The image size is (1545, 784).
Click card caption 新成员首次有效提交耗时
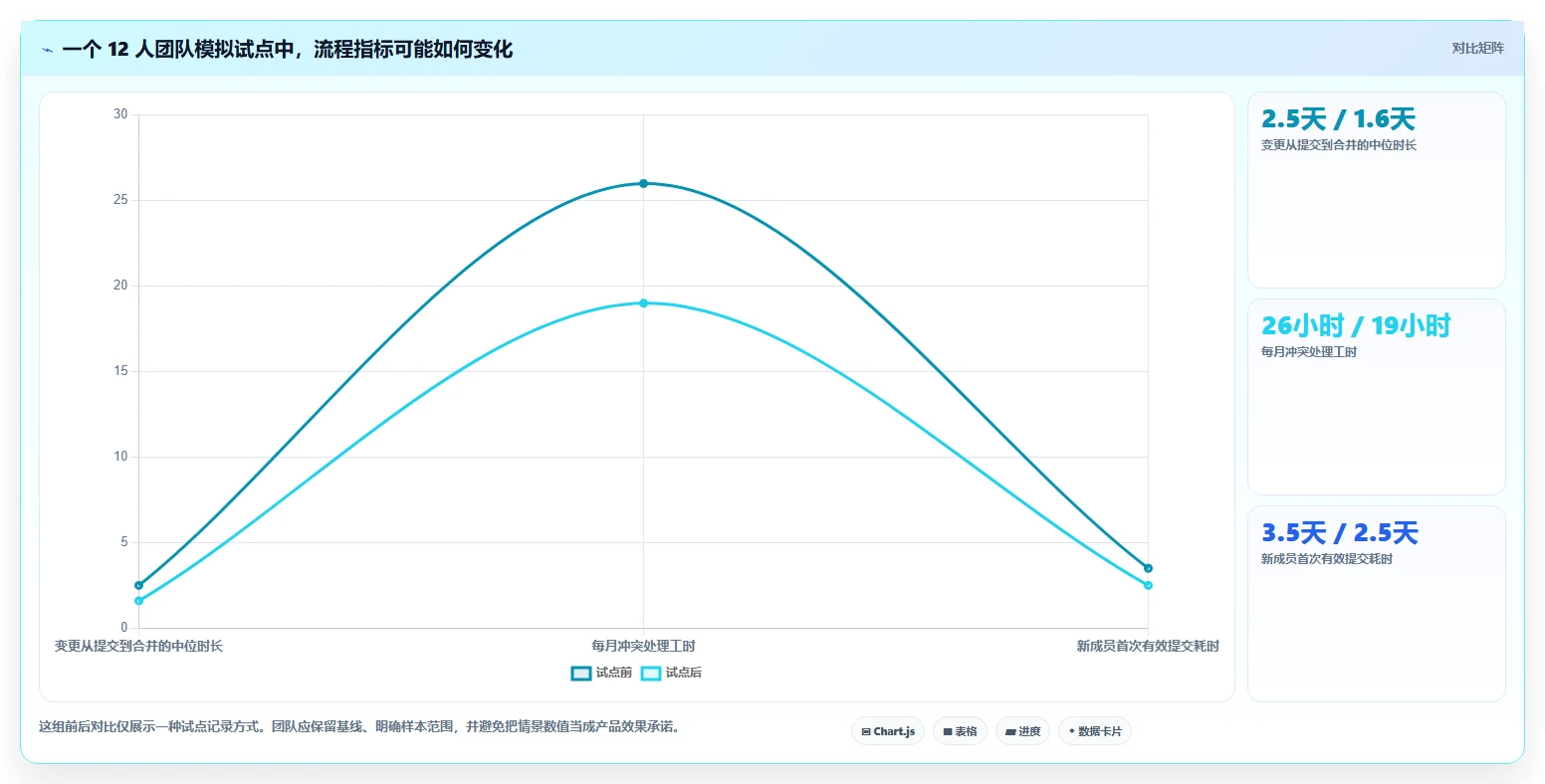coord(1326,559)
